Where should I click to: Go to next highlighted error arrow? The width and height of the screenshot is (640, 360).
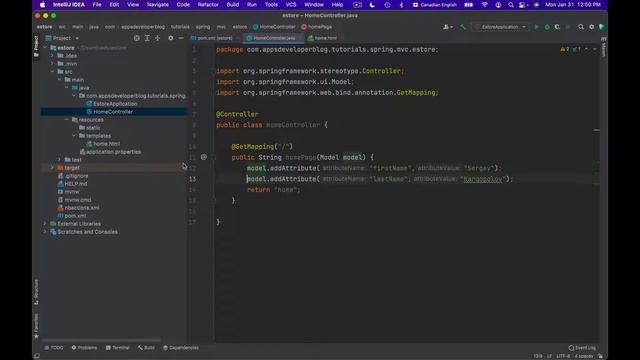point(595,49)
